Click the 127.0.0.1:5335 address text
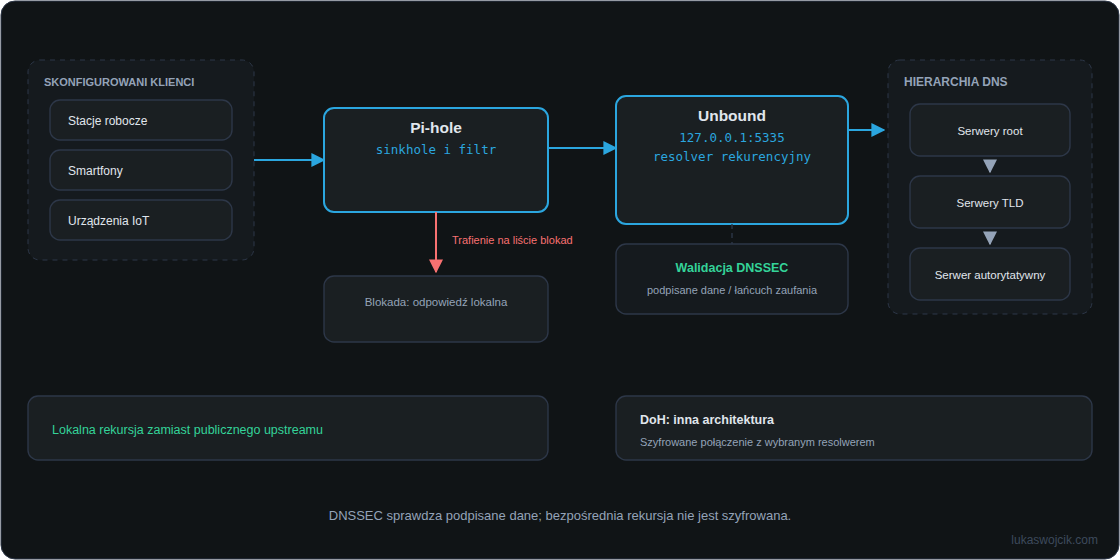The height and width of the screenshot is (560, 1120). (x=731, y=138)
